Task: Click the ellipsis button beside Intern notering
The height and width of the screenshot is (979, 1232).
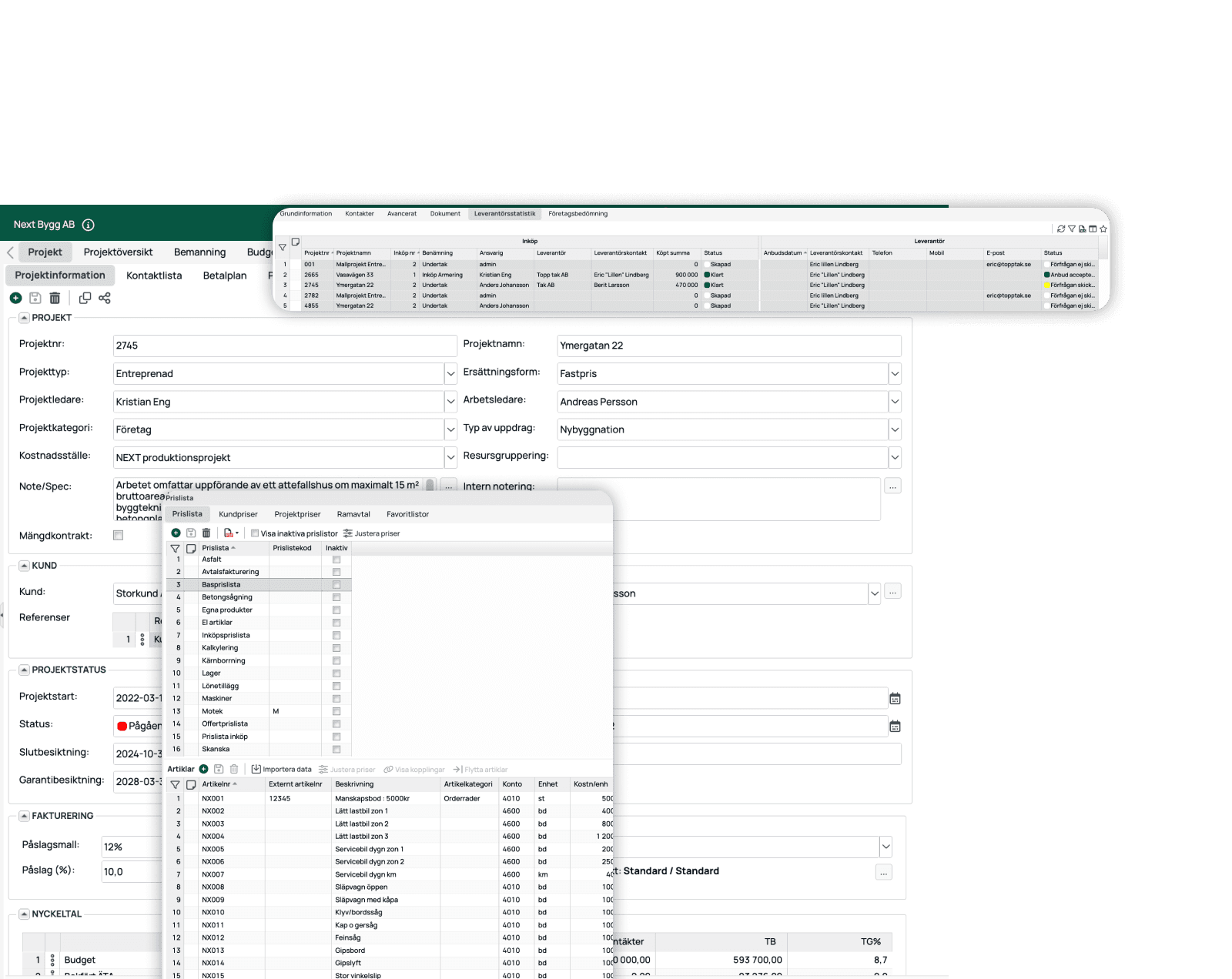Action: click(892, 486)
